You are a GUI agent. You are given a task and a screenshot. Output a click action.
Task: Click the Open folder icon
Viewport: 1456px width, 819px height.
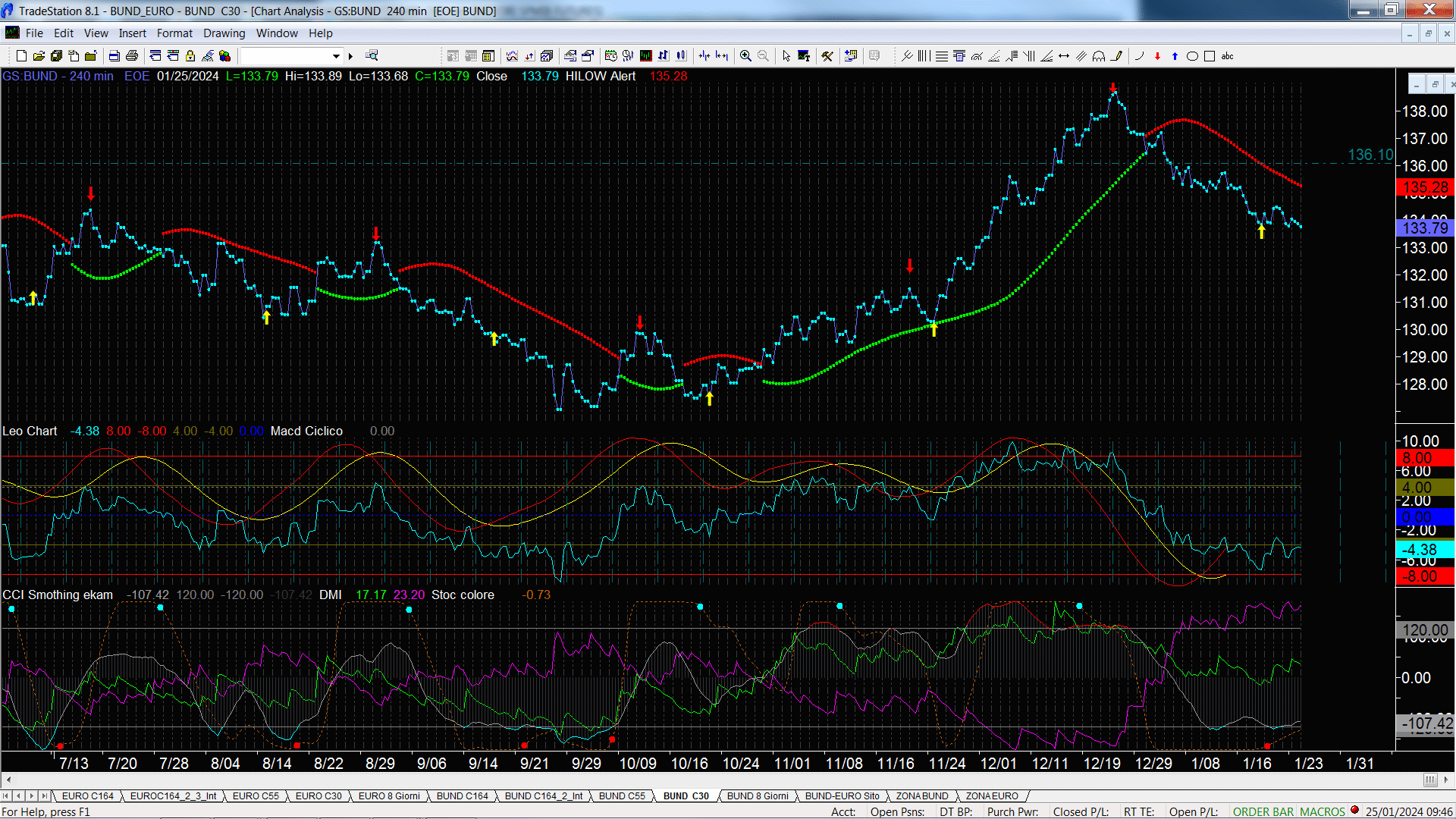pos(39,56)
